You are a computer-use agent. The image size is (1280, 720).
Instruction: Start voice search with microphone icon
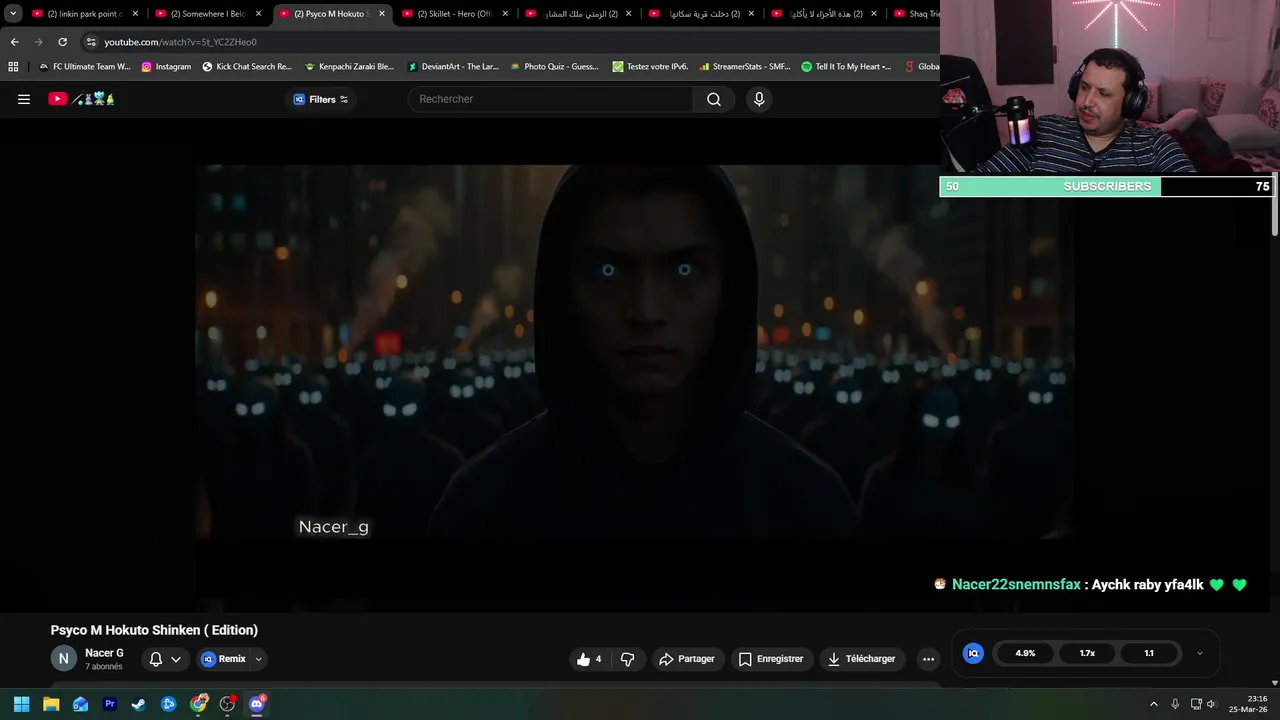coord(759,99)
